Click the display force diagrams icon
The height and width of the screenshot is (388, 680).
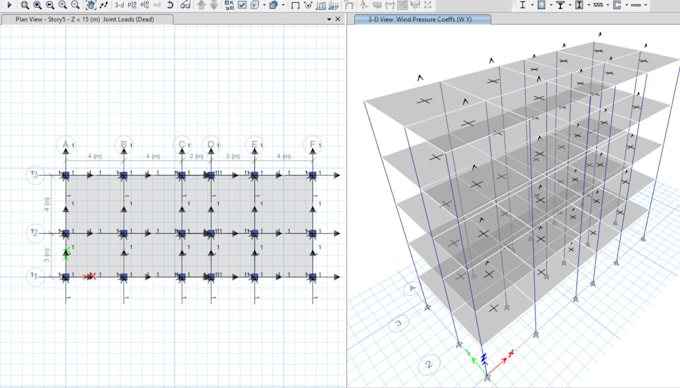(x=333, y=5)
